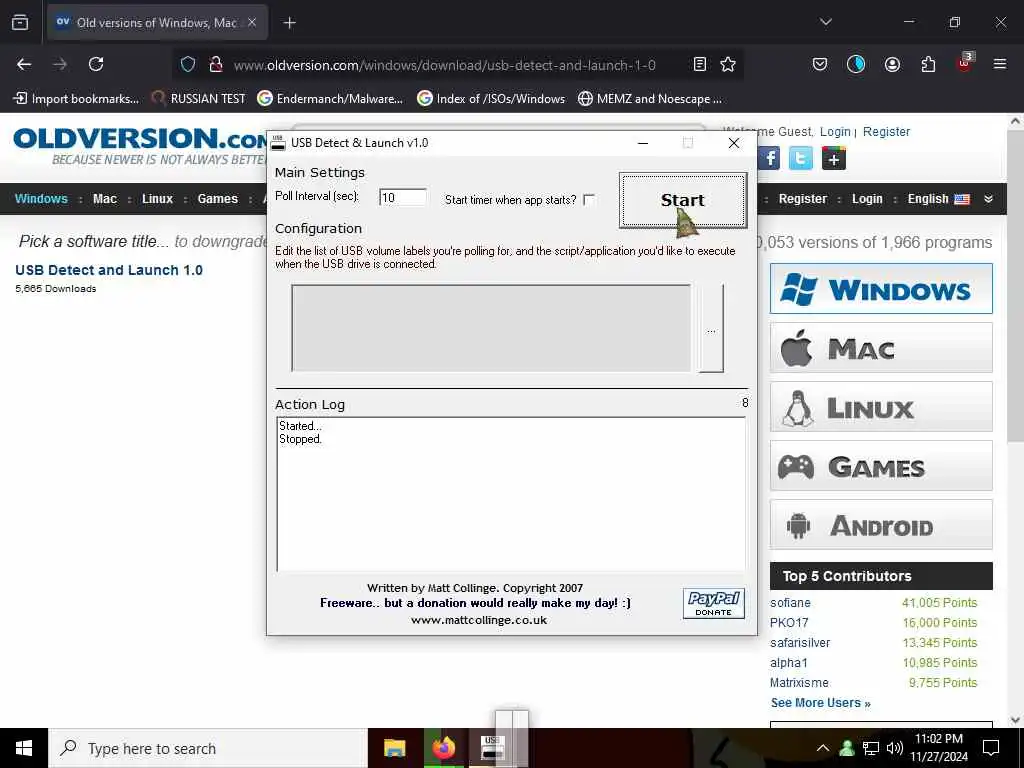The width and height of the screenshot is (1024, 768).
Task: Click the tracking protection shield icon
Action: (x=188, y=64)
